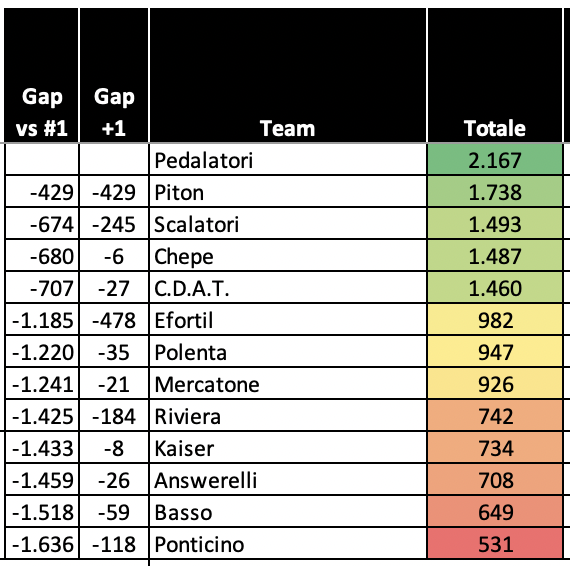Select the Scalatori team cell
The image size is (570, 566).
(288, 224)
